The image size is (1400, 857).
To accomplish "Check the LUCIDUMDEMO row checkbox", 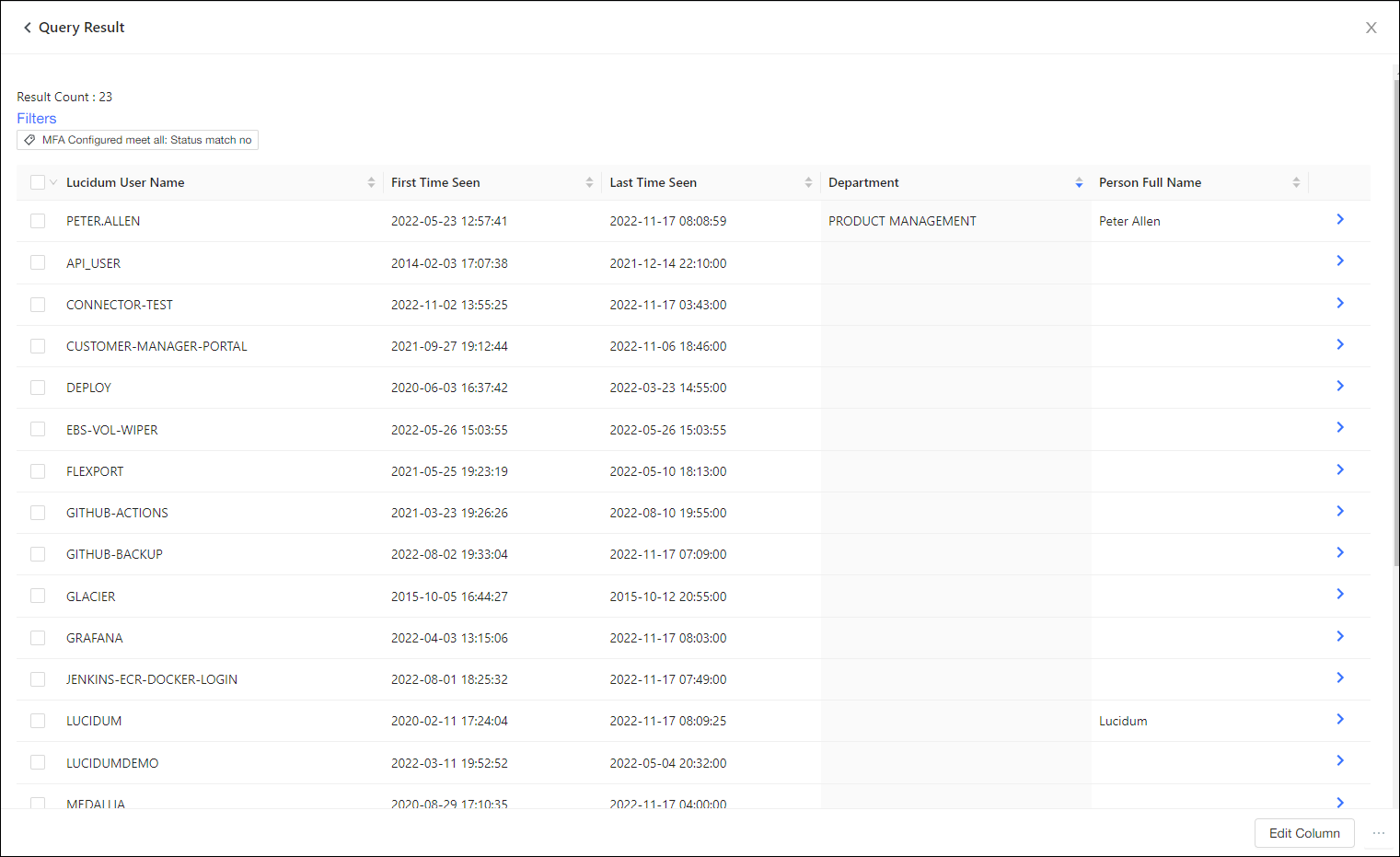I will coord(38,762).
